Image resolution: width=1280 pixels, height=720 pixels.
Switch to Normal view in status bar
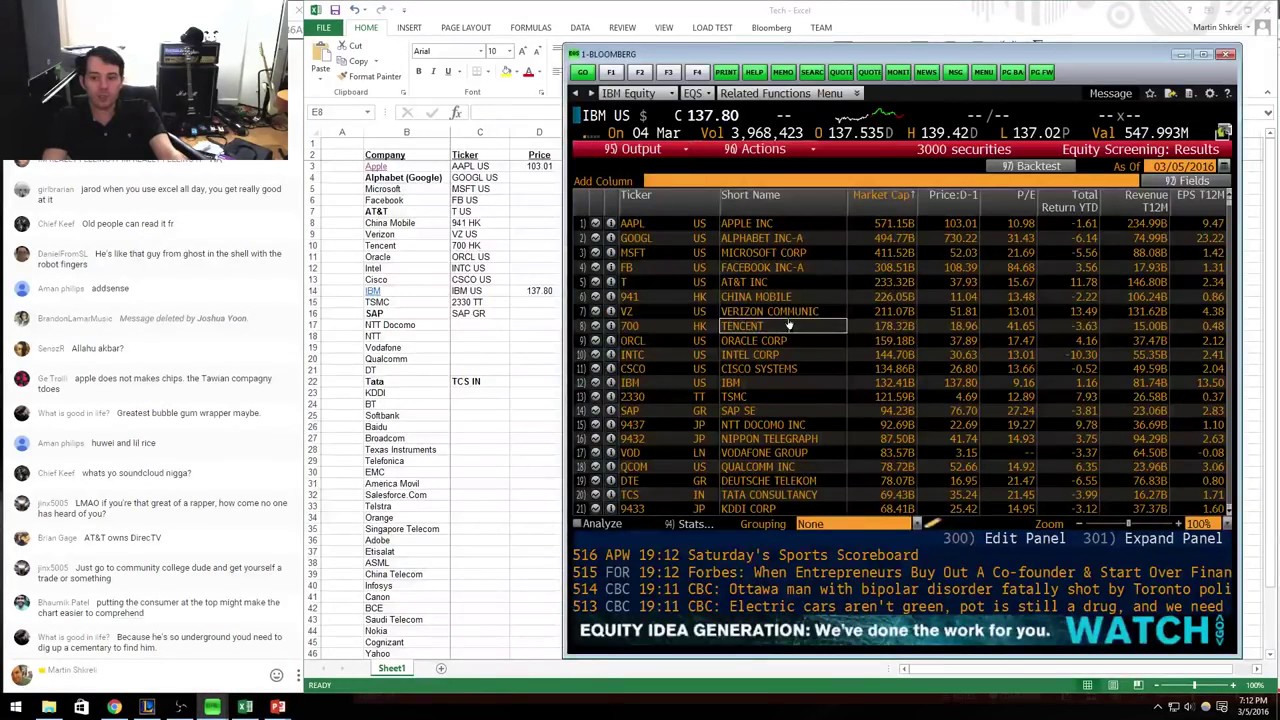coord(1087,685)
